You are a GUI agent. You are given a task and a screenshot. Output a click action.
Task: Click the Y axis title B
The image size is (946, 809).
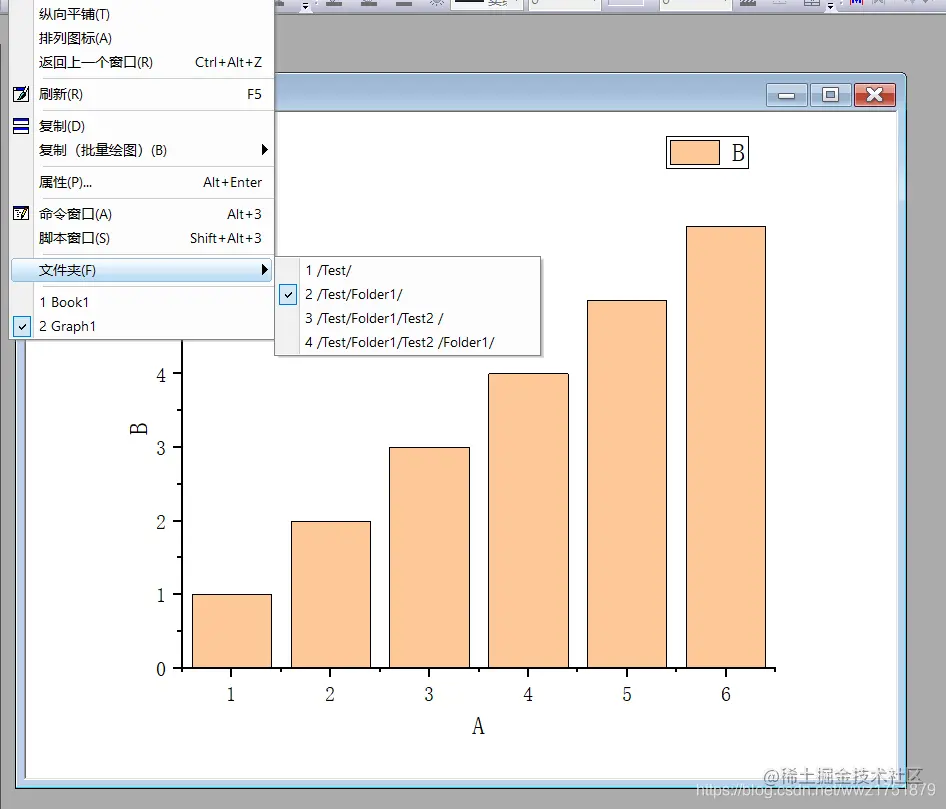(x=139, y=429)
